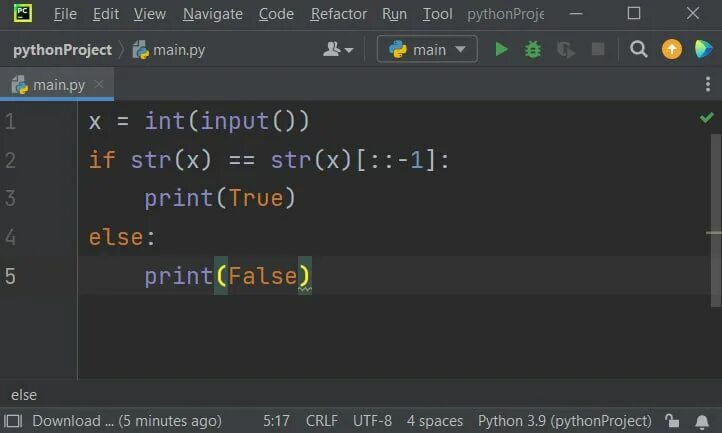Click line number 1 in gutter
This screenshot has width=722, height=433.
click(x=10, y=122)
